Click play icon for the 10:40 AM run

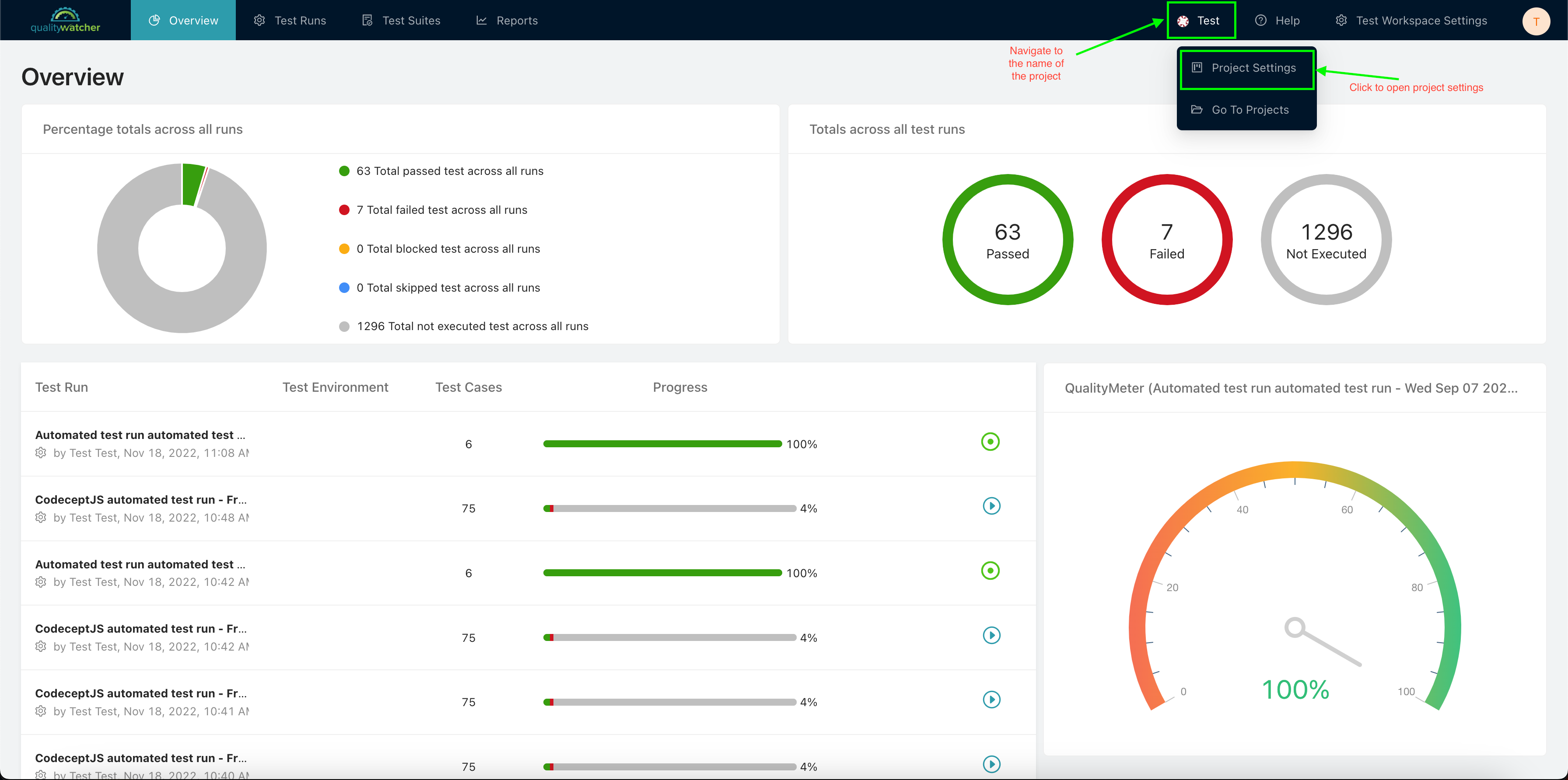click(x=991, y=764)
